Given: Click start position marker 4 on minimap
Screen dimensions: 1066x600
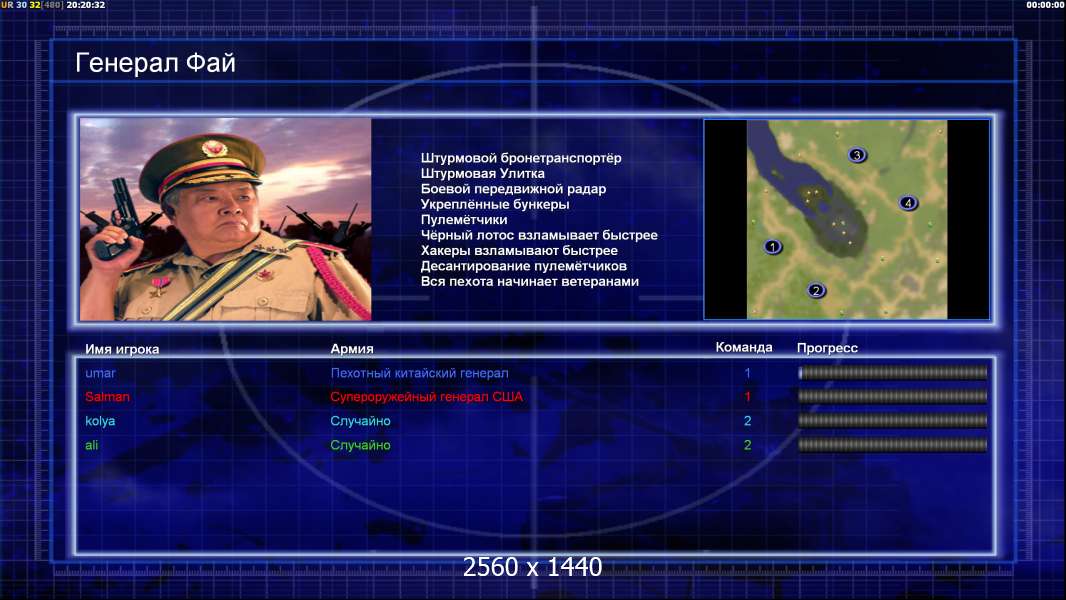Looking at the screenshot, I should click(908, 202).
